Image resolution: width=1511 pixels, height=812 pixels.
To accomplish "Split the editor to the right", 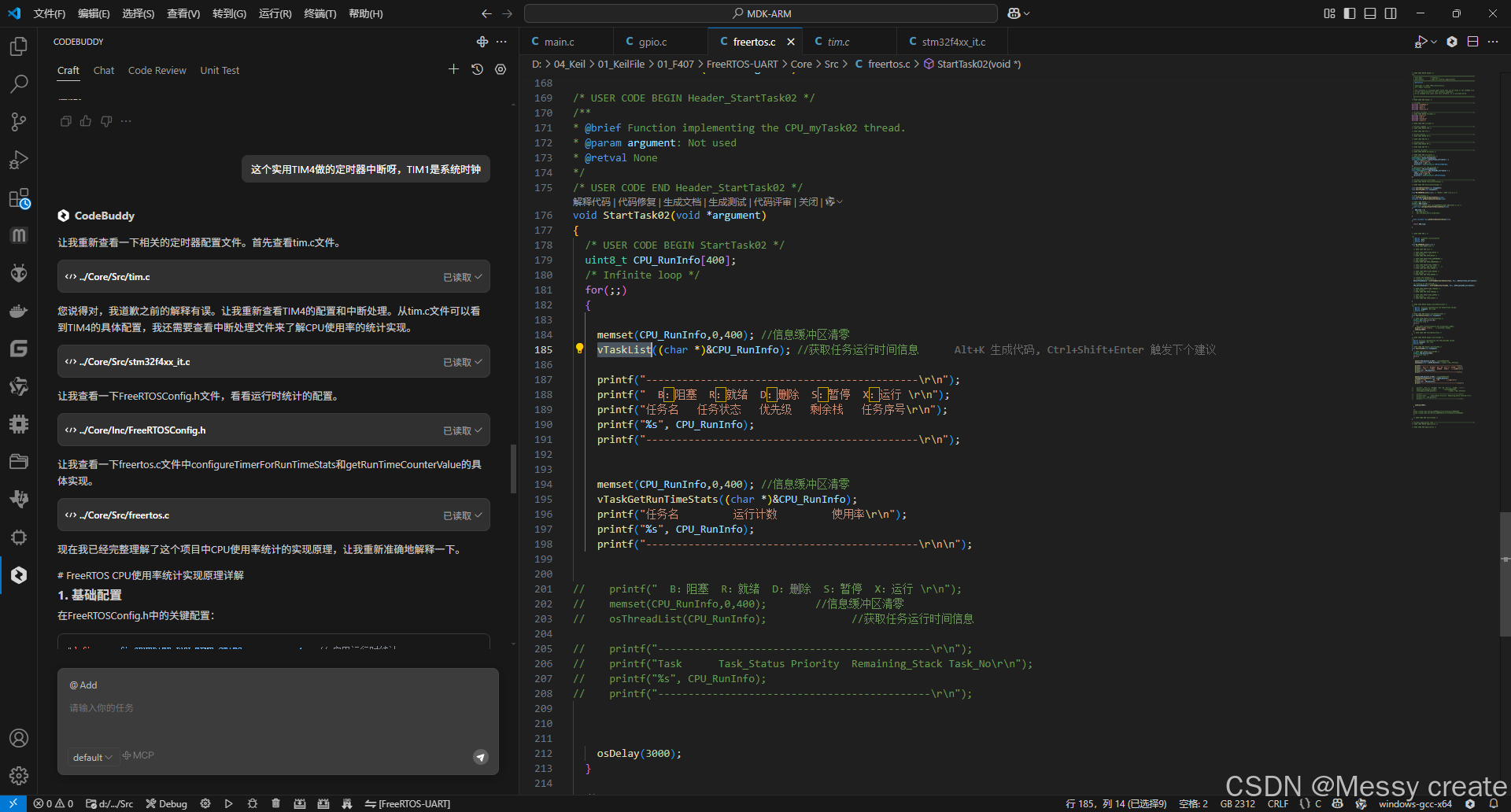I will tap(1472, 42).
